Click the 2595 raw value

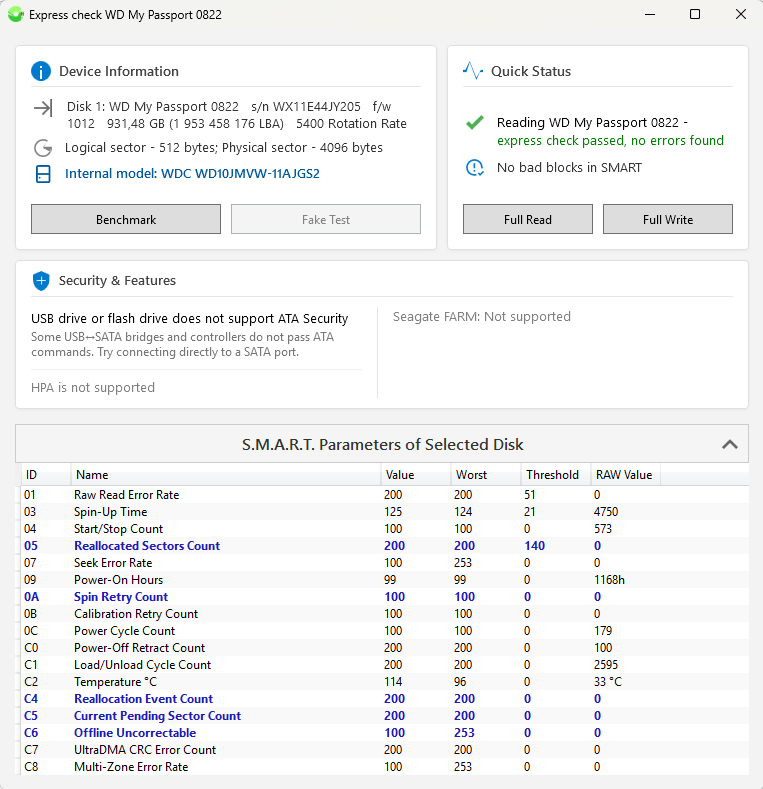pos(605,665)
